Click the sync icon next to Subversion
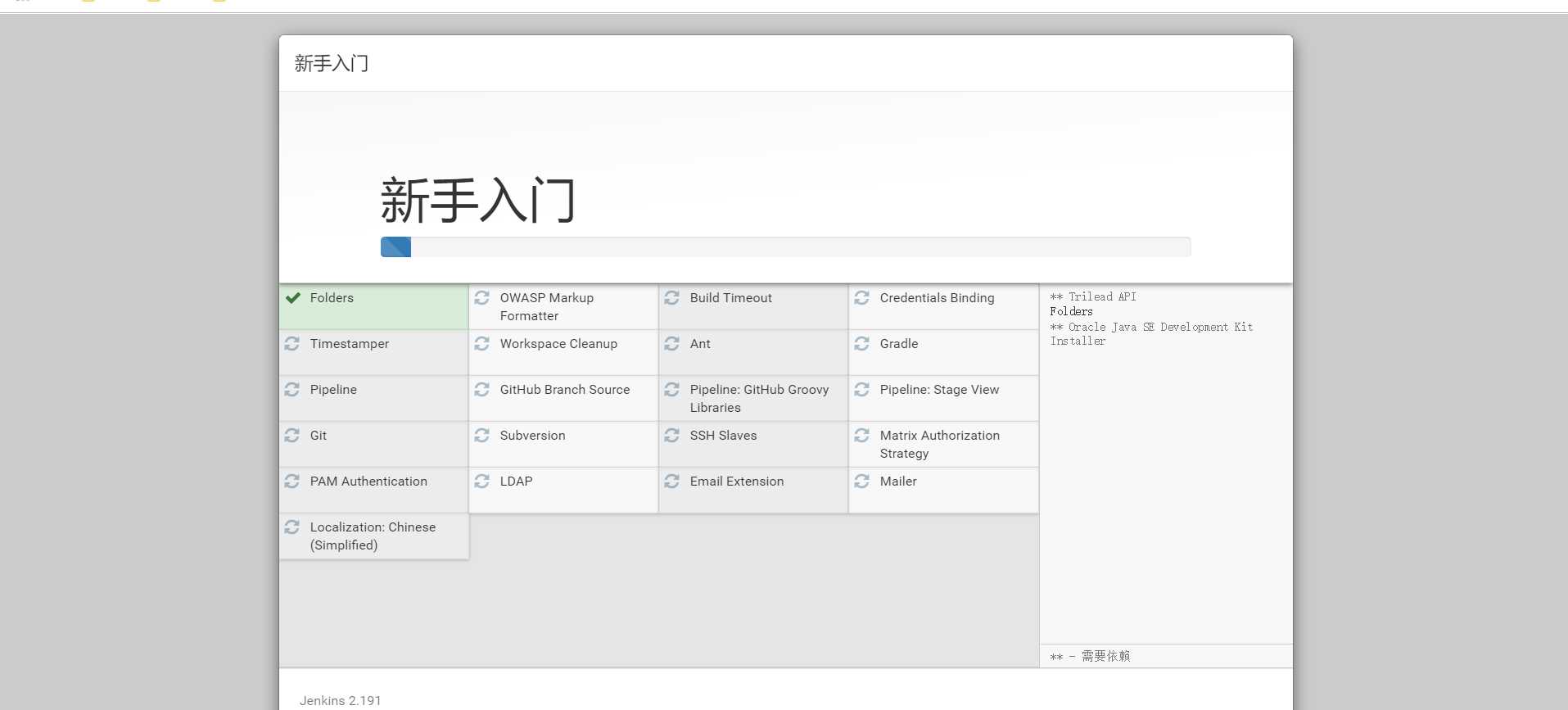 click(482, 436)
